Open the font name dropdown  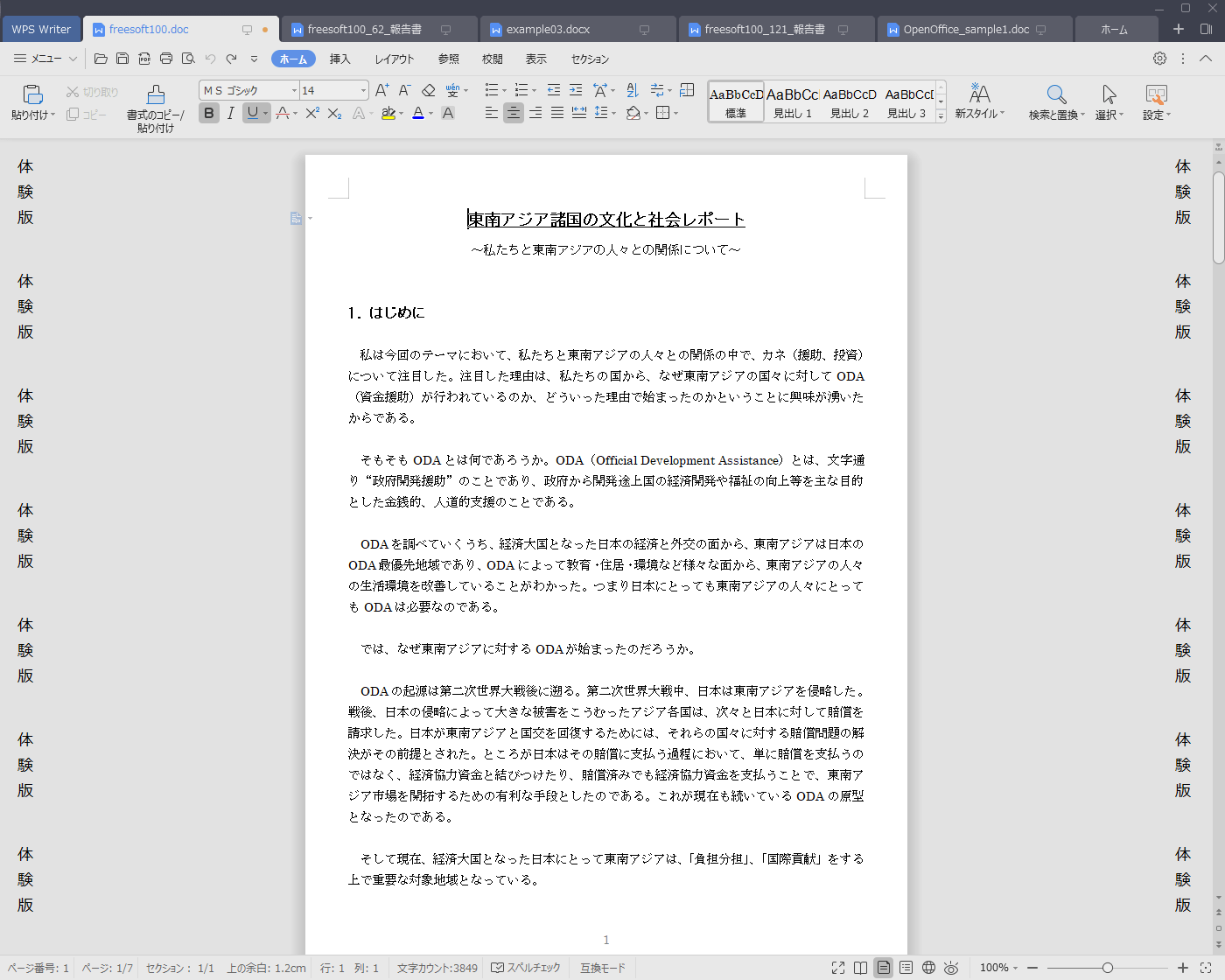point(294,90)
